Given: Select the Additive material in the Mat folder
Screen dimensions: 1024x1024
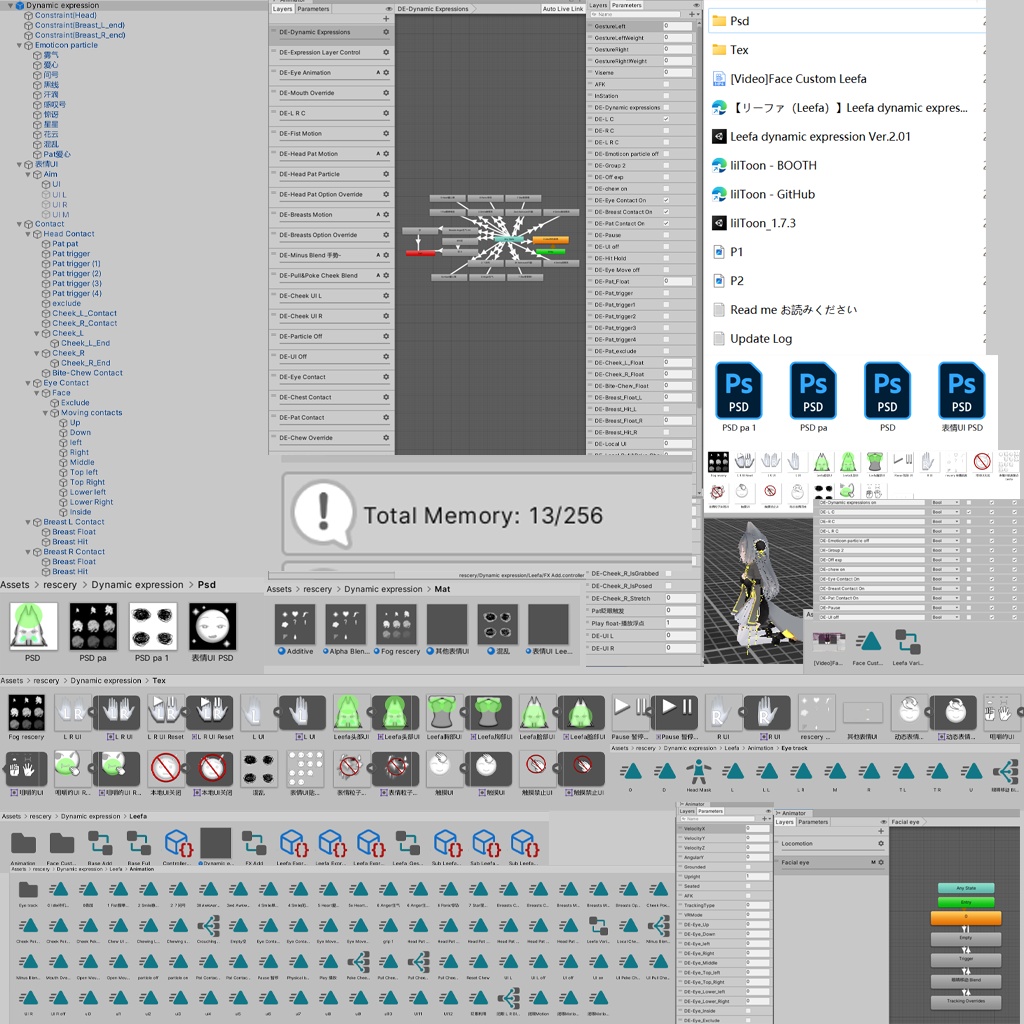Looking at the screenshot, I should (x=295, y=624).
